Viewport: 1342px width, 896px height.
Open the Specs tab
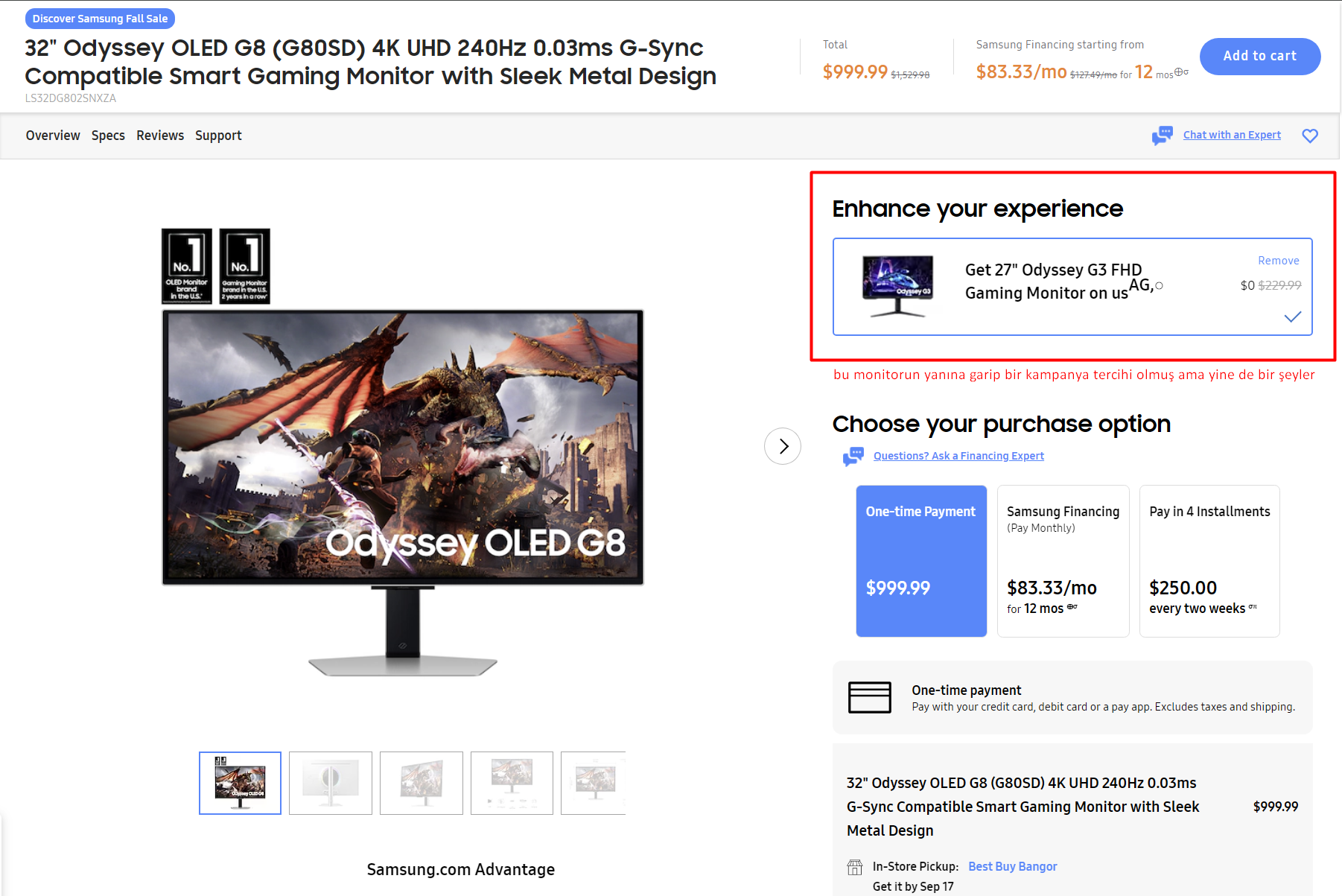108,136
